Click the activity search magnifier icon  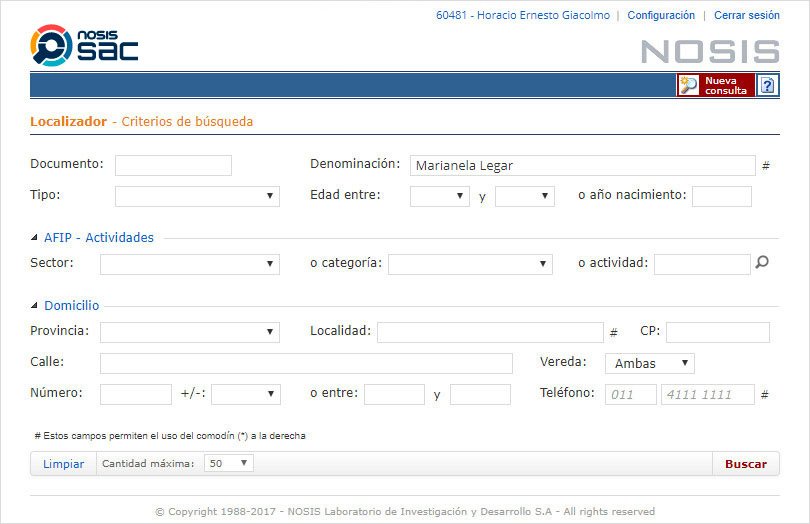(x=762, y=263)
